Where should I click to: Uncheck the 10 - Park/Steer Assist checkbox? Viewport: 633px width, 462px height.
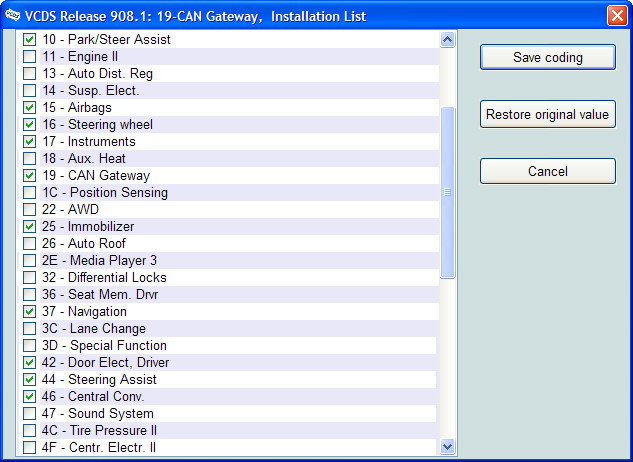point(29,40)
